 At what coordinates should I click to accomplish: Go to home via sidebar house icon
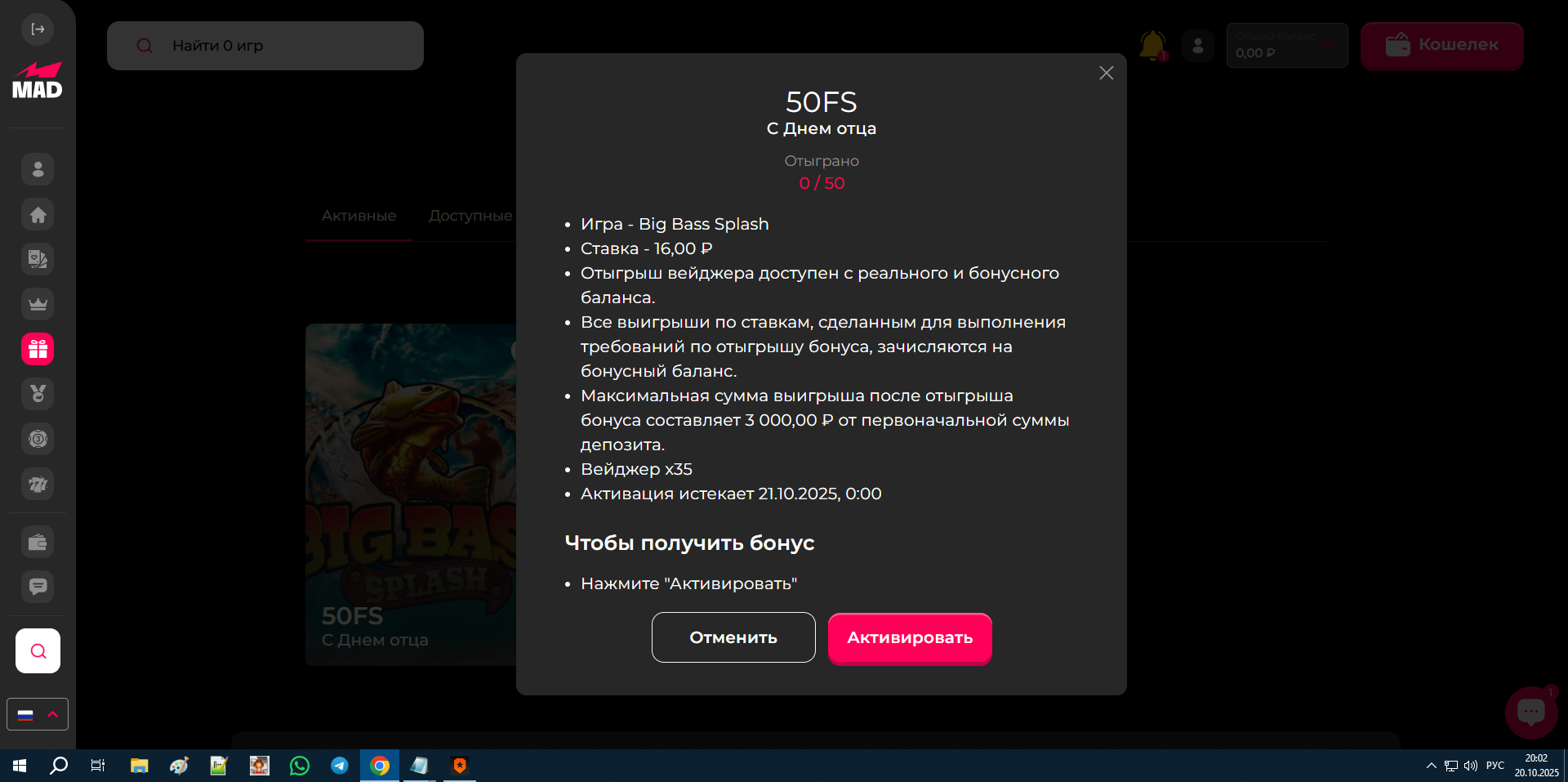click(x=38, y=215)
